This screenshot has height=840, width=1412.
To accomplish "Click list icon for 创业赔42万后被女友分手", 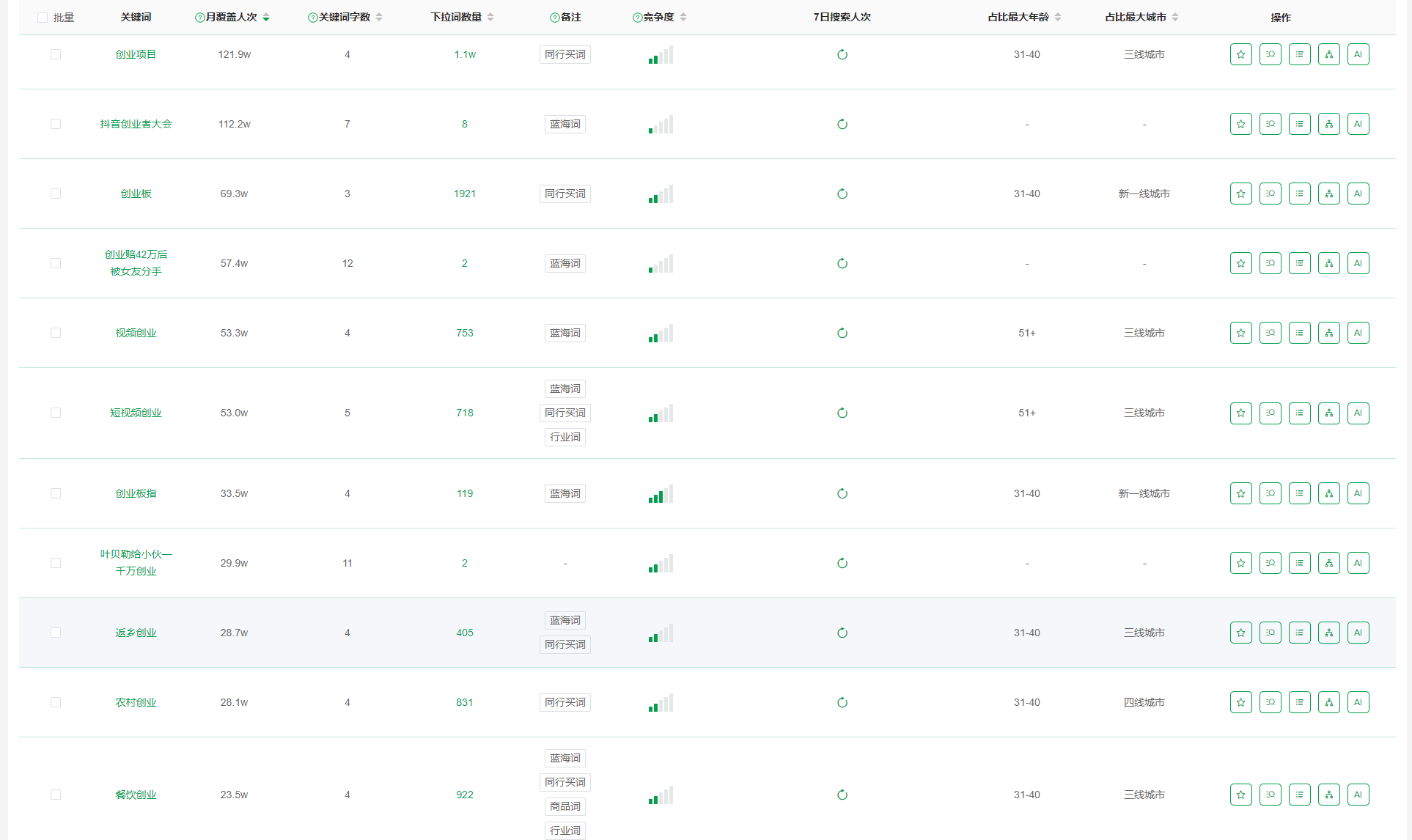I will point(1299,263).
